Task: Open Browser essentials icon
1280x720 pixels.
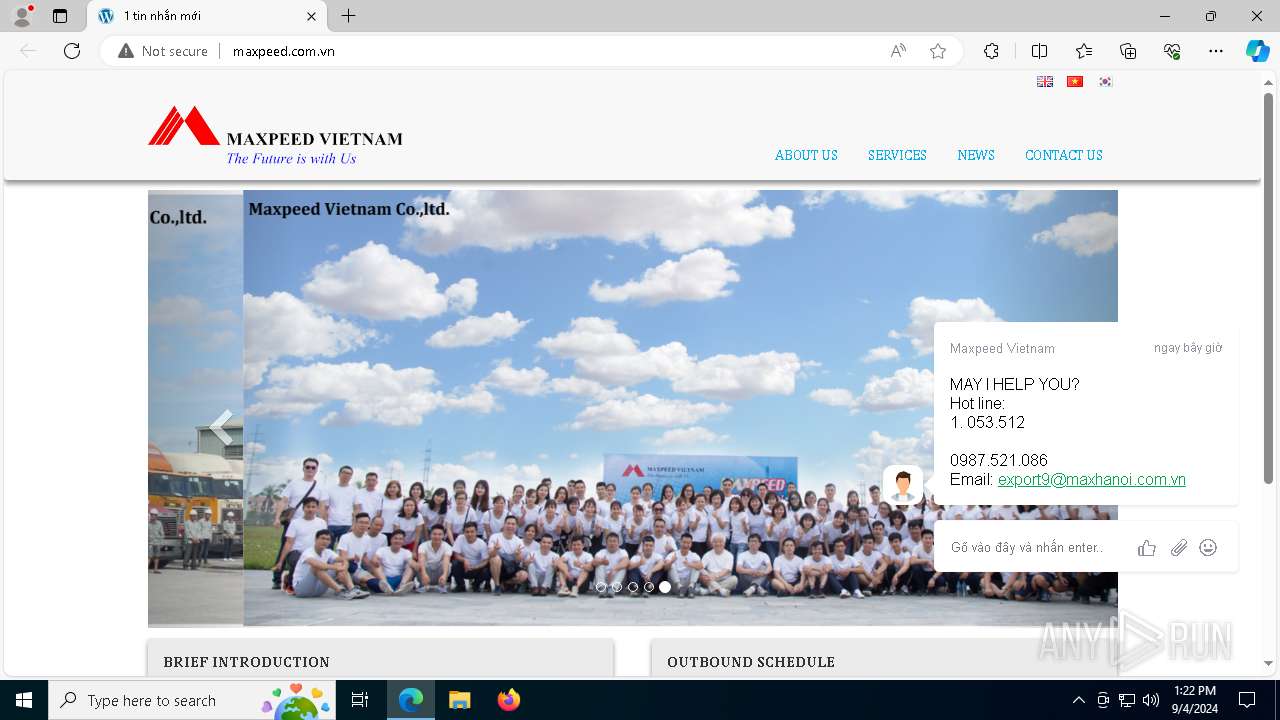Action: point(1172,51)
